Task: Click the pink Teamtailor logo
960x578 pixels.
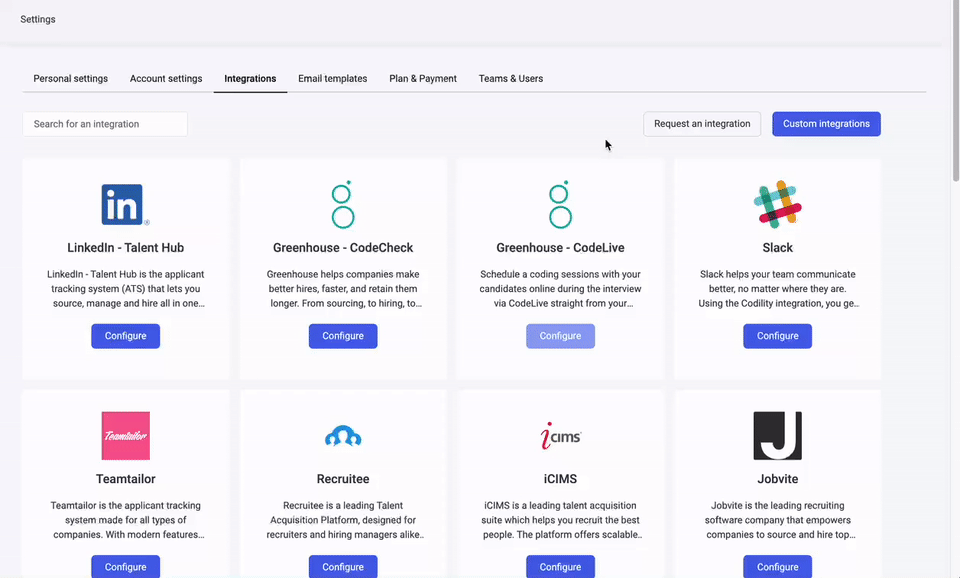Action: [124, 436]
